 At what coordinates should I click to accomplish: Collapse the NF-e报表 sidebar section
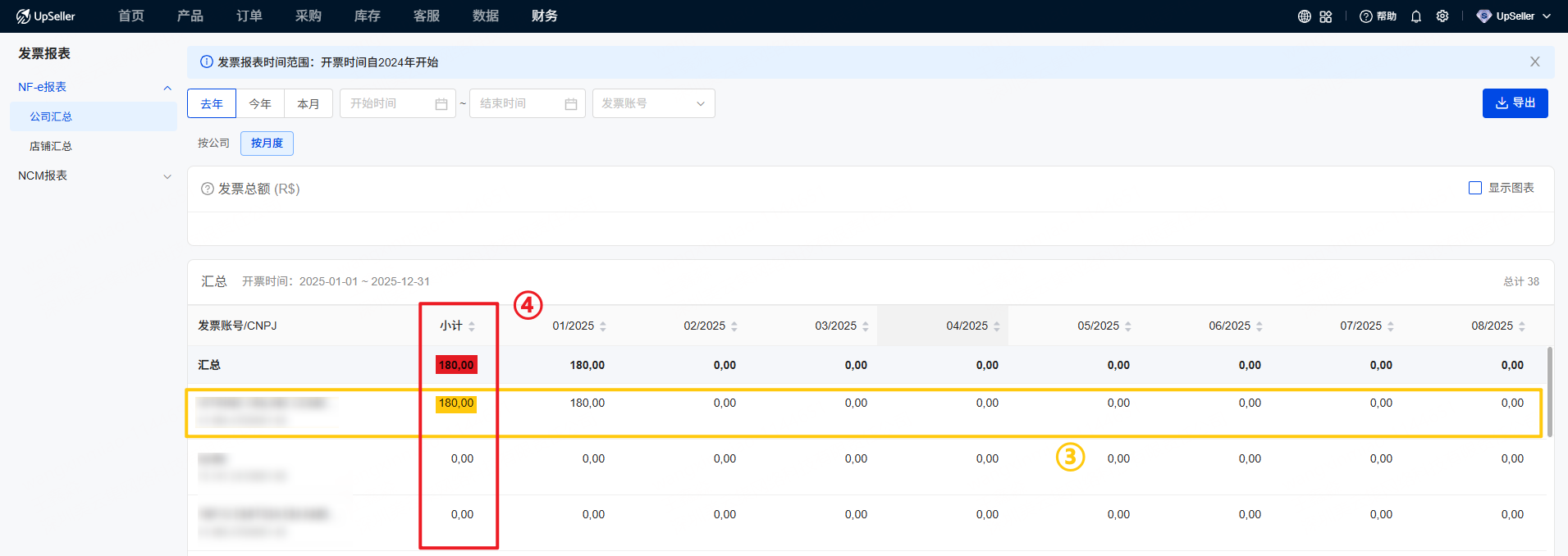(x=167, y=88)
